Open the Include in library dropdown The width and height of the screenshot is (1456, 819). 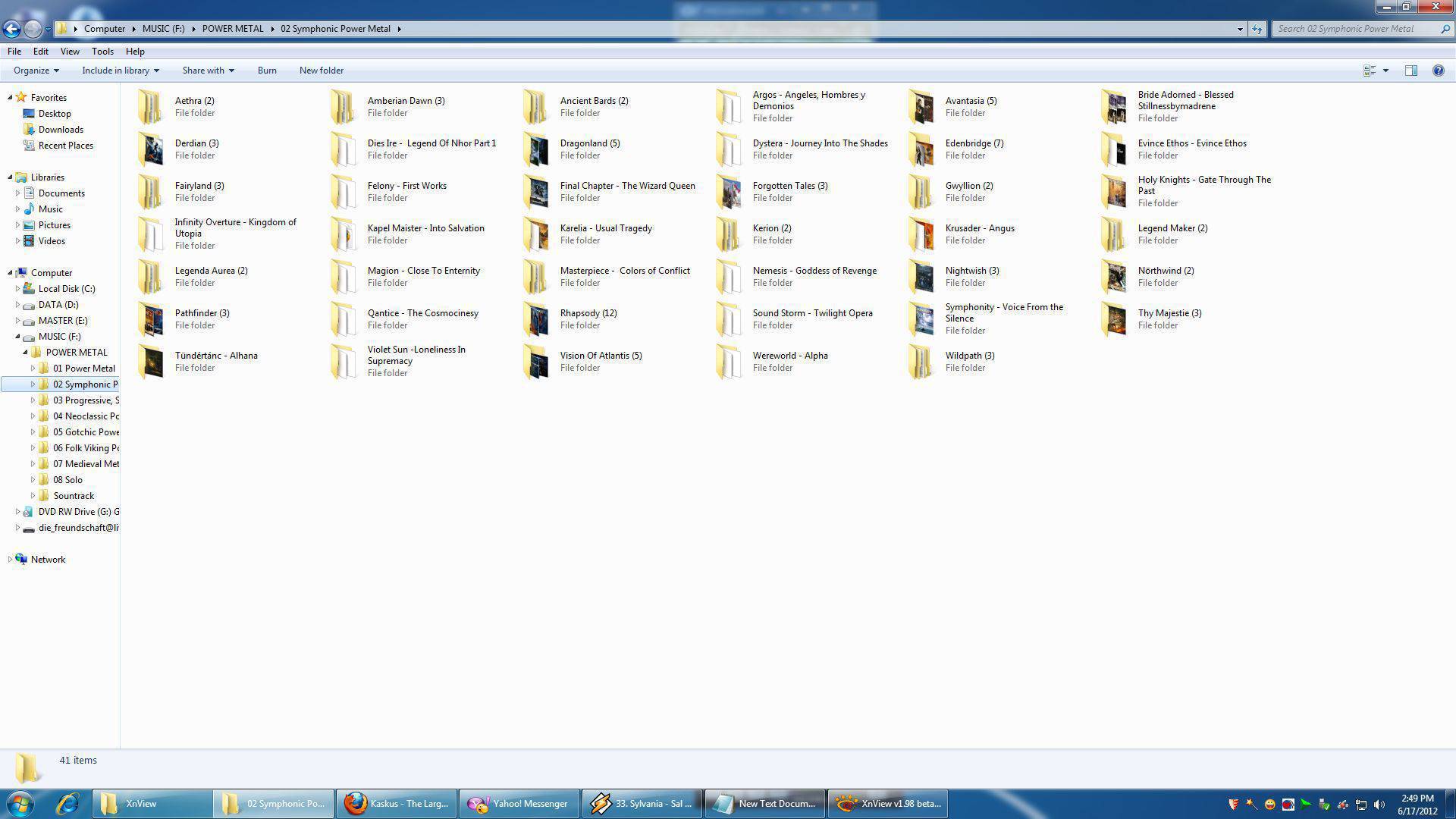click(x=121, y=71)
